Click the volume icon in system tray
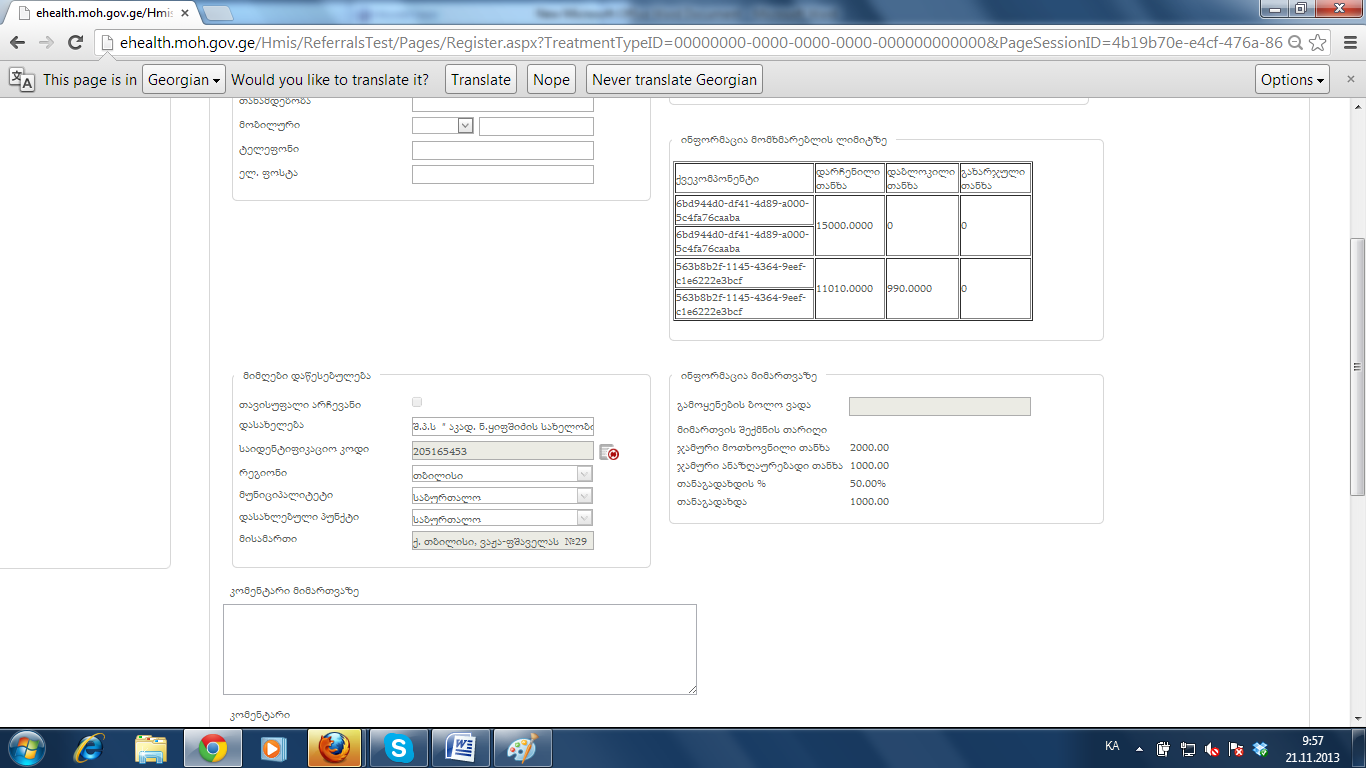This screenshot has width=1366, height=768. point(1211,749)
